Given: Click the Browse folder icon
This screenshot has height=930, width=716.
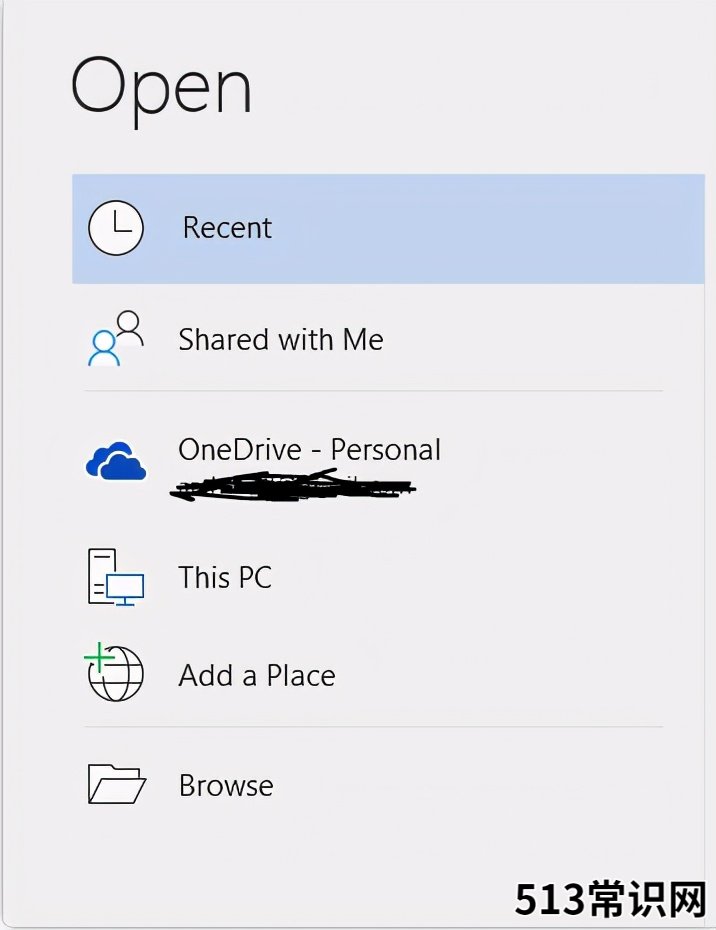Looking at the screenshot, I should click(117, 784).
